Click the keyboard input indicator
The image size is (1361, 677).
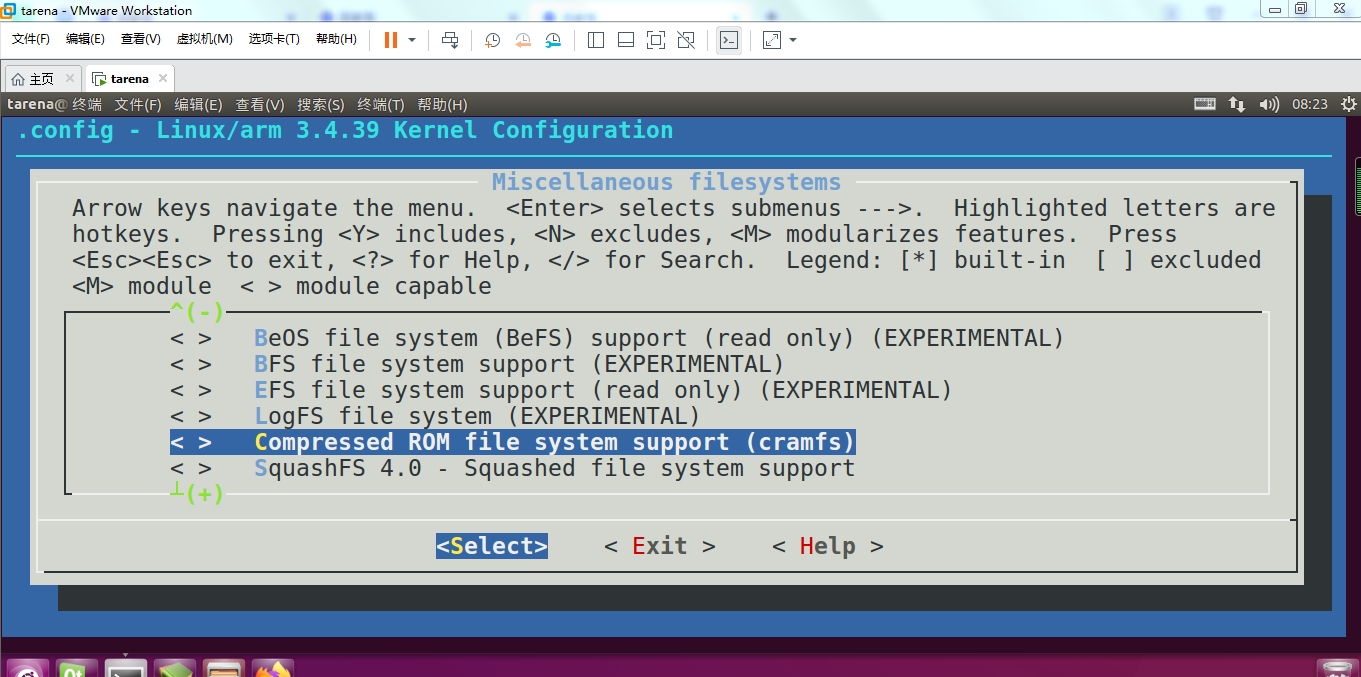[1205, 104]
